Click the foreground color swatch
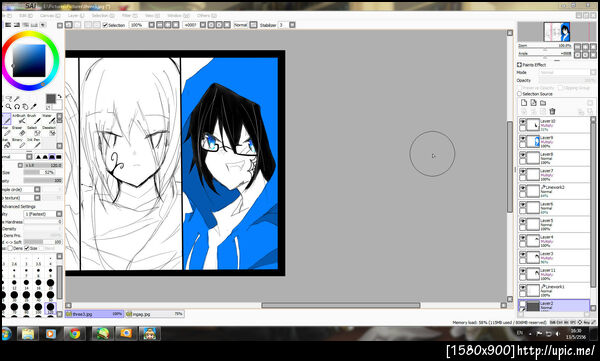Image resolution: width=600 pixels, height=361 pixels. [x=51, y=99]
